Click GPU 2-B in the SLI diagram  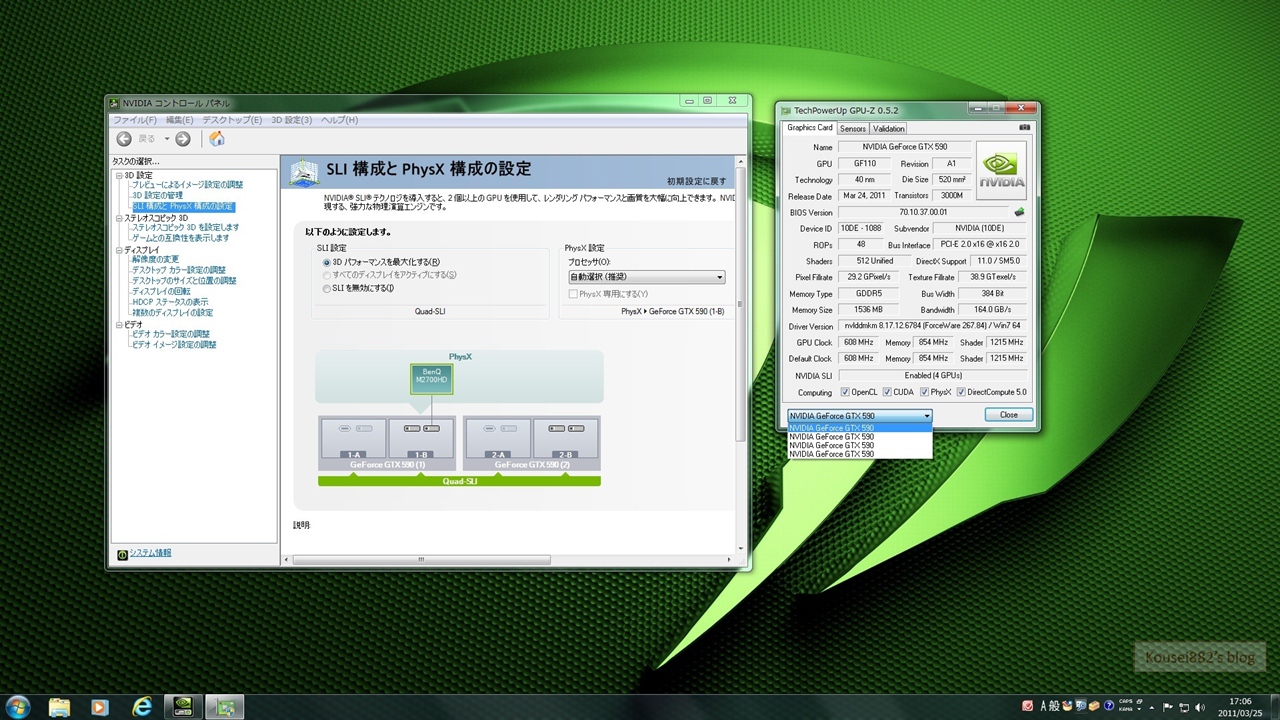(566, 439)
